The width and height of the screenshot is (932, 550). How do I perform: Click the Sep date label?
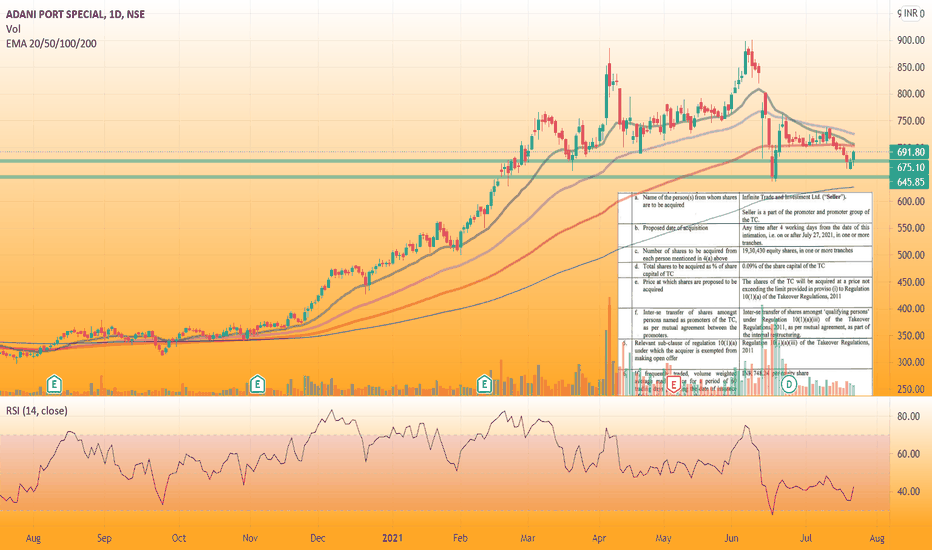104,538
